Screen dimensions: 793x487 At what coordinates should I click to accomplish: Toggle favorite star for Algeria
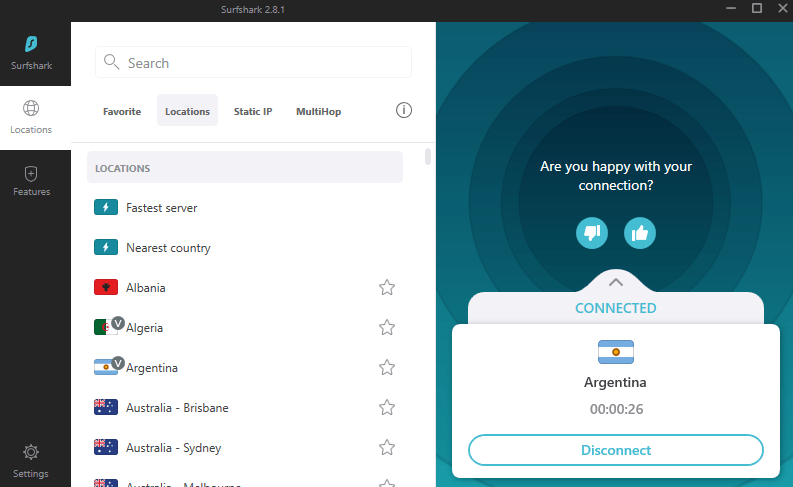click(x=387, y=327)
